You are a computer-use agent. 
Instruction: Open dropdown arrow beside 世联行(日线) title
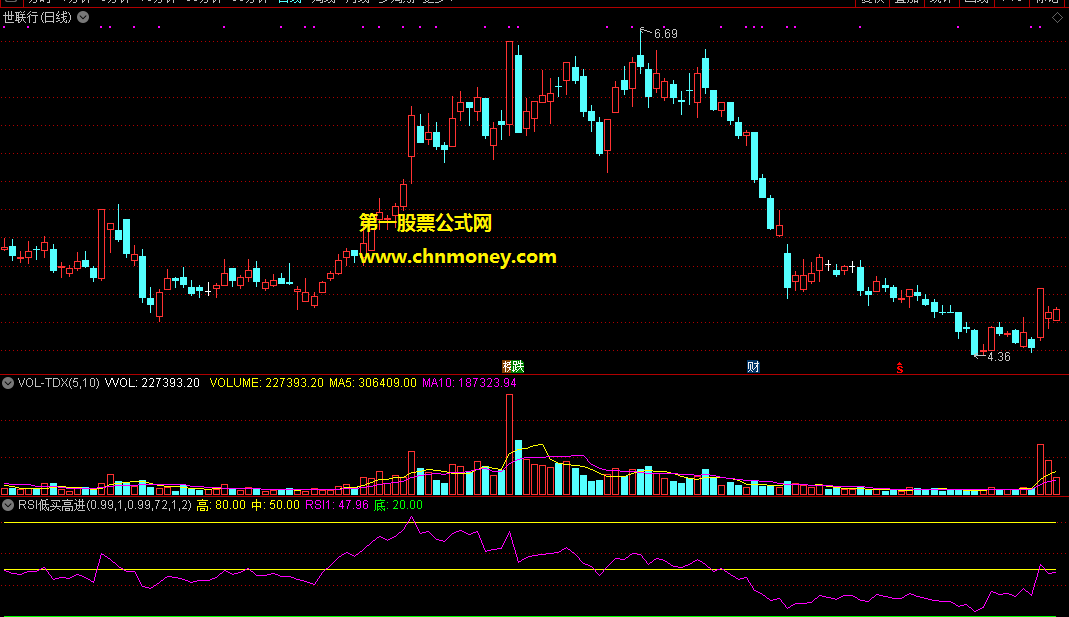83,17
